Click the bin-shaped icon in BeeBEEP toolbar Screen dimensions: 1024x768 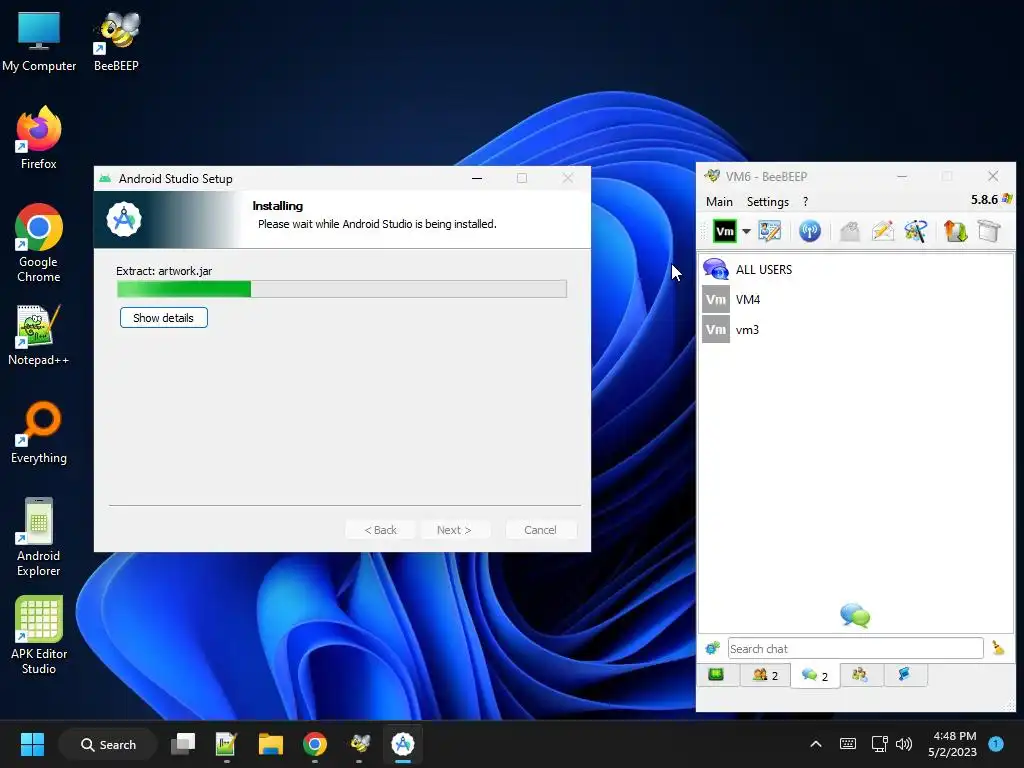(x=989, y=231)
